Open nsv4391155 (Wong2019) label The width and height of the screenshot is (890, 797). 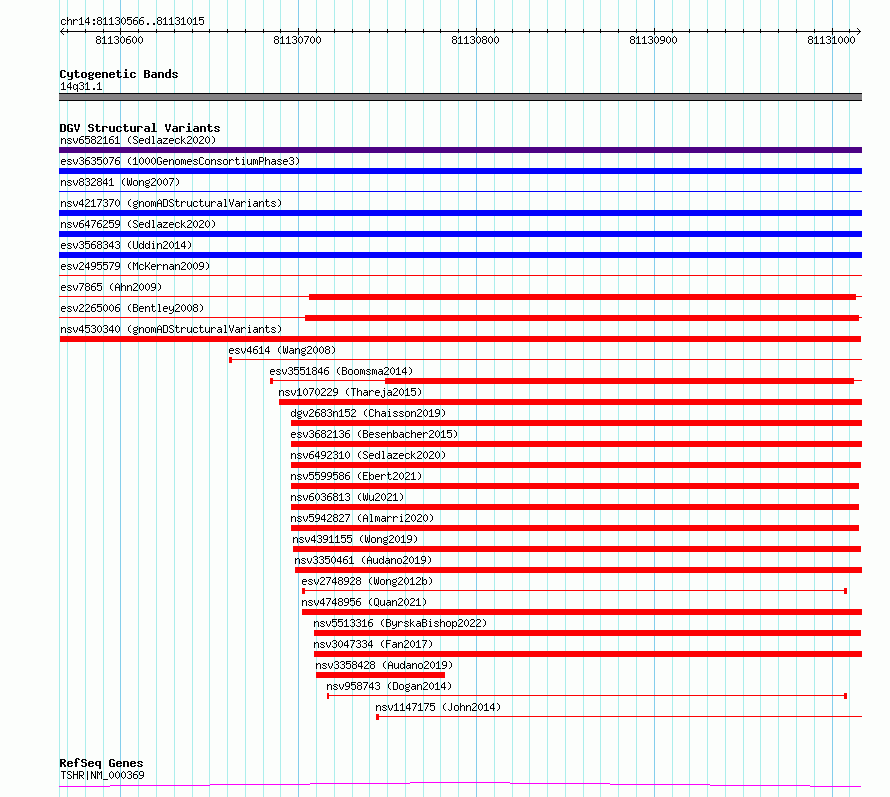(x=355, y=539)
